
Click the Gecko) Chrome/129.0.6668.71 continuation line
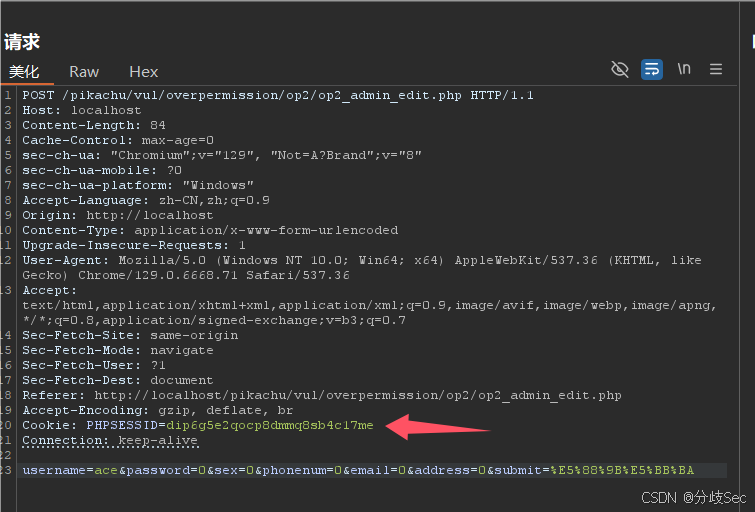click(186, 275)
